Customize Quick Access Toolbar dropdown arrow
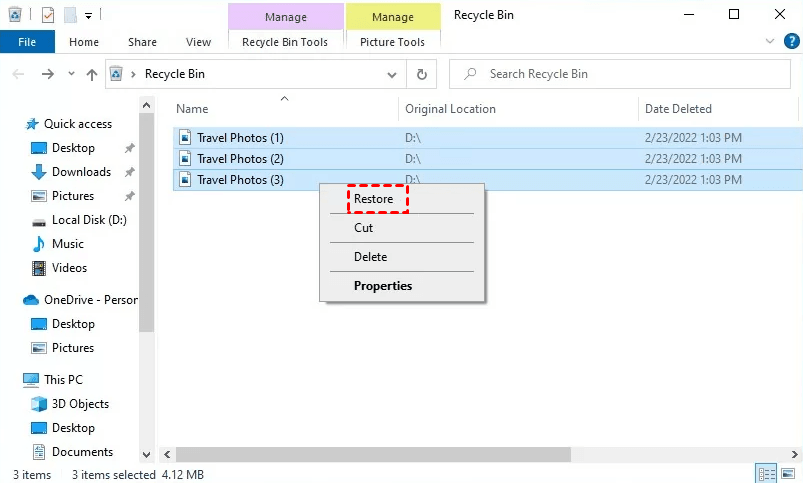The height and width of the screenshot is (483, 803). [88, 15]
